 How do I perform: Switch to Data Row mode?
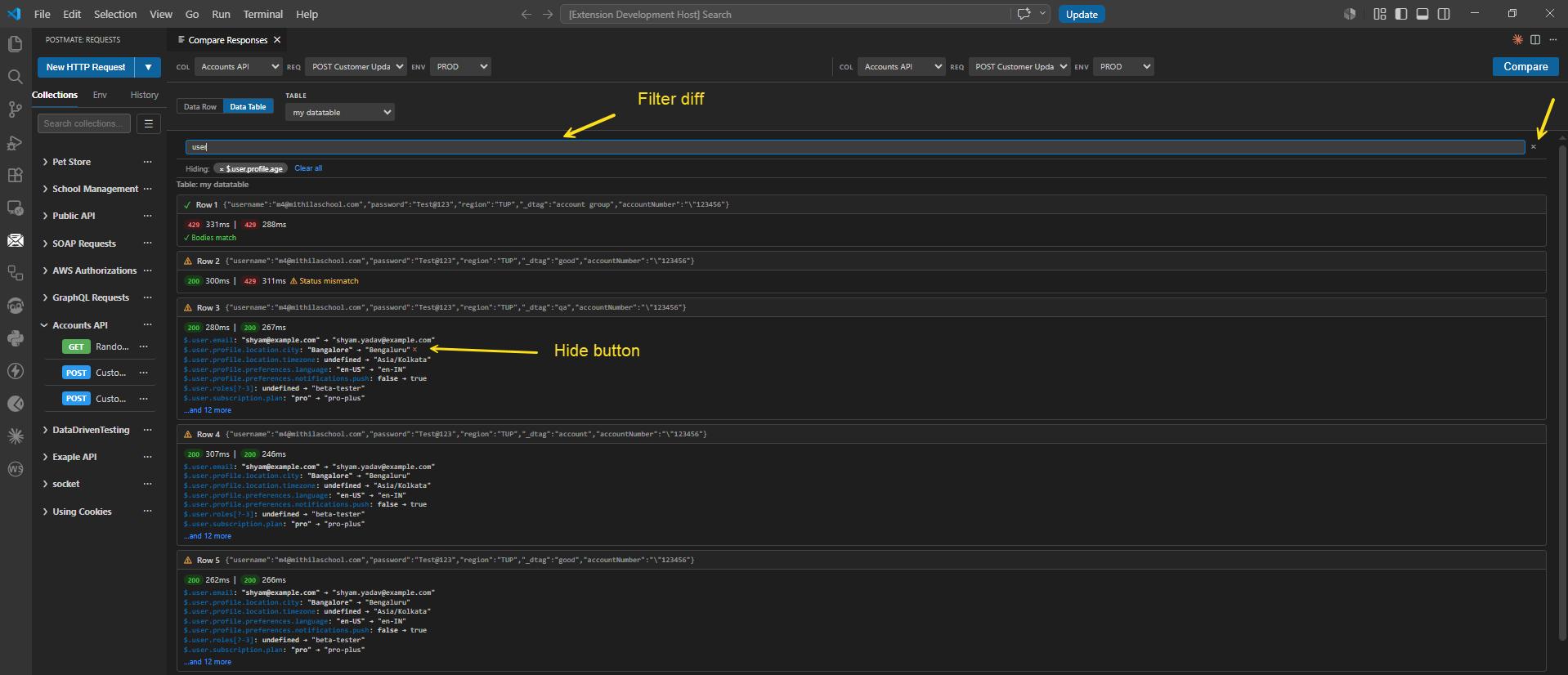pos(200,107)
